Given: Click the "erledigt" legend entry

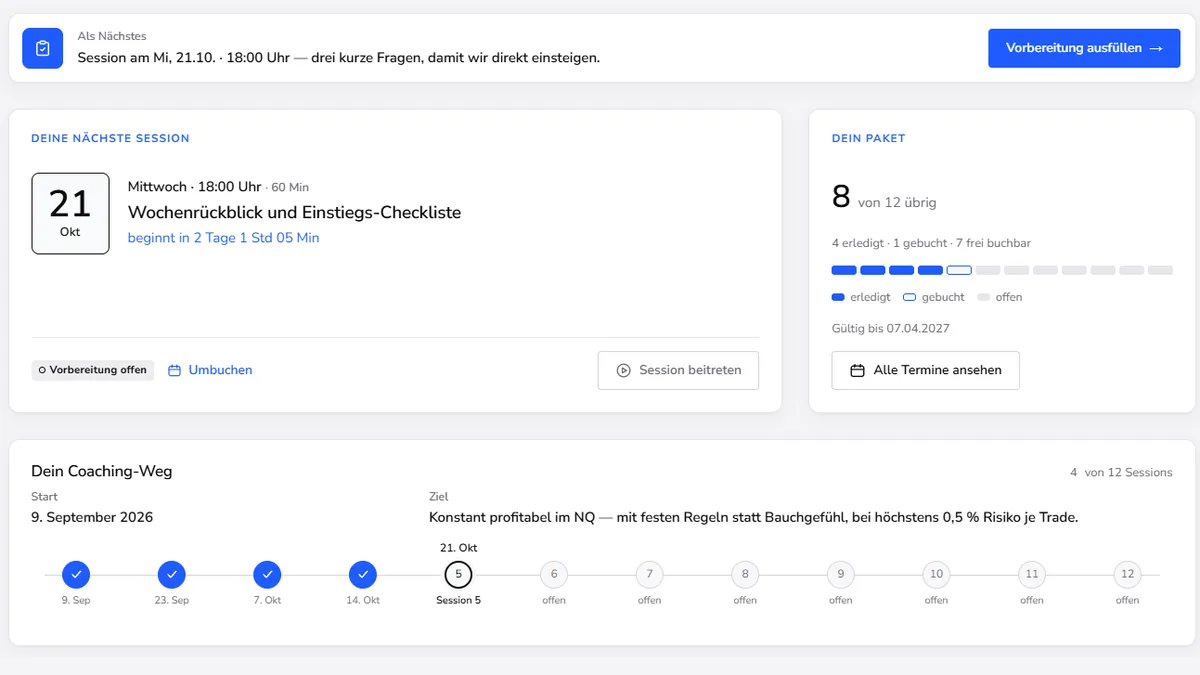Looking at the screenshot, I should point(861,297).
